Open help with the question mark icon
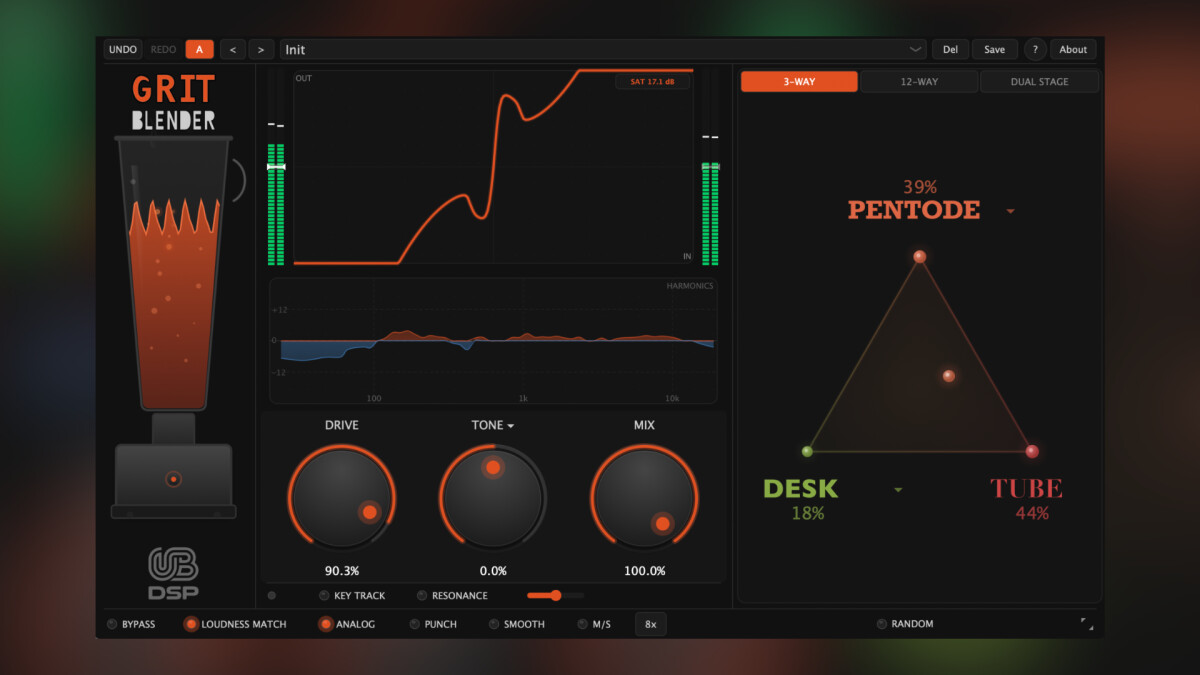 click(1035, 50)
